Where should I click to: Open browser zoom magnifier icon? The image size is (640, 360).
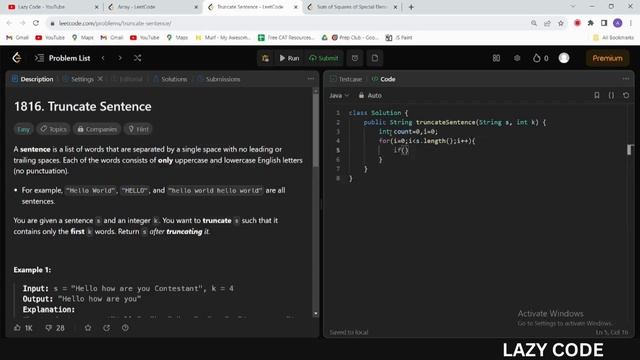[534, 23]
